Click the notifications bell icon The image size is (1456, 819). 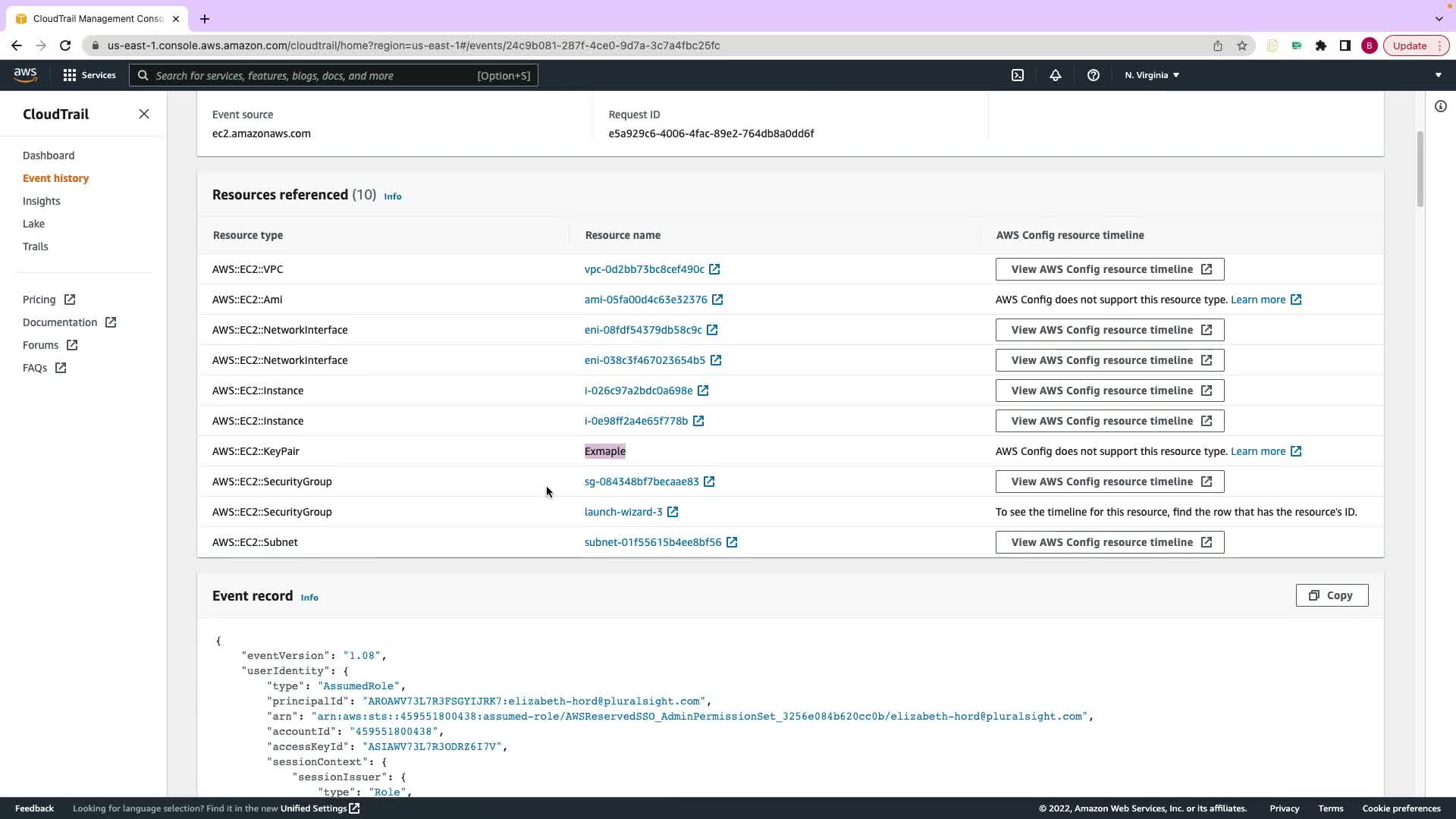(1055, 75)
